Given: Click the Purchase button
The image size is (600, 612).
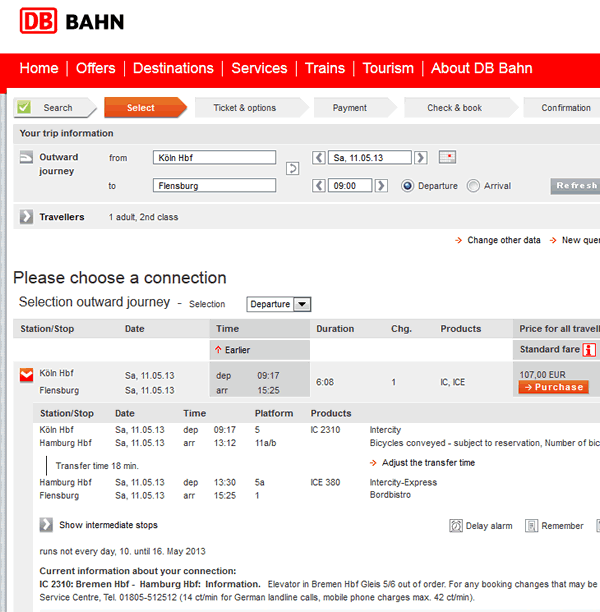Looking at the screenshot, I should [x=553, y=387].
